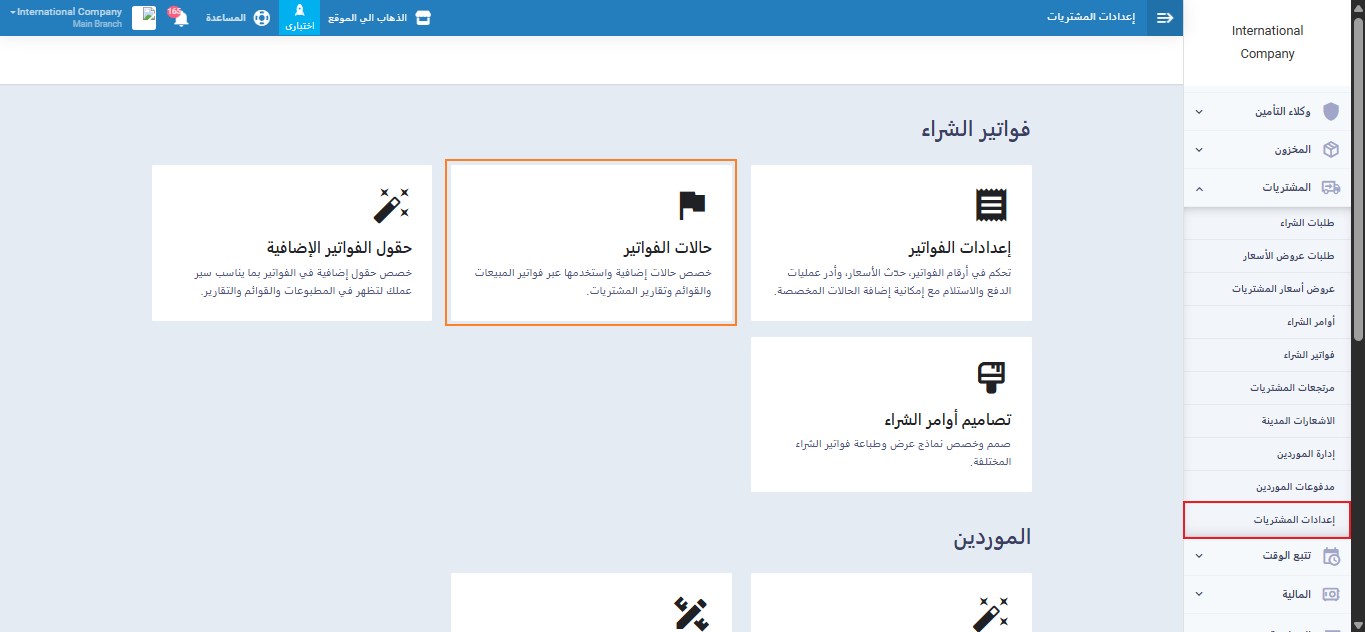Click the notification bell icon

[x=180, y=18]
